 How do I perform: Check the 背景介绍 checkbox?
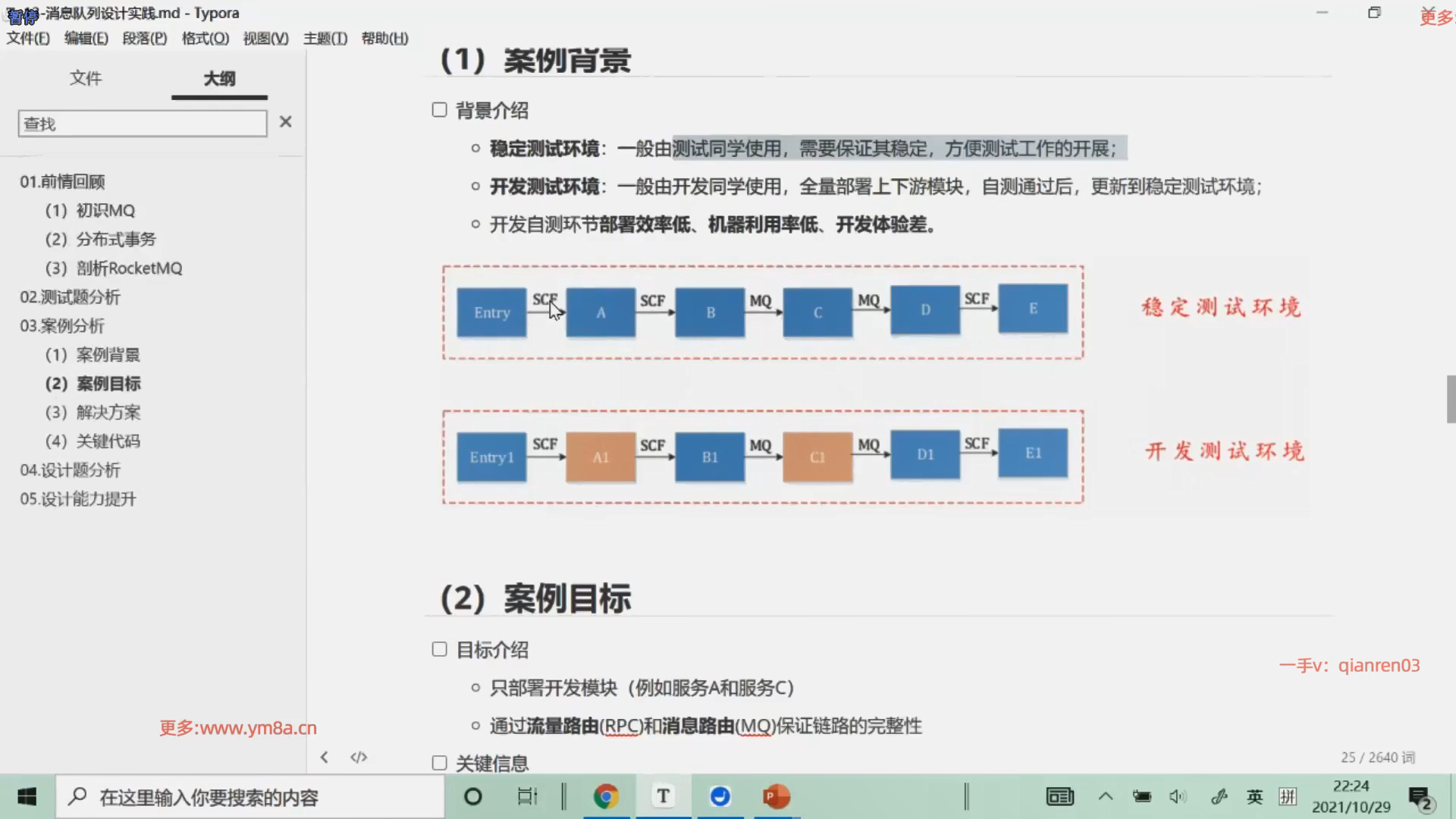tap(439, 110)
